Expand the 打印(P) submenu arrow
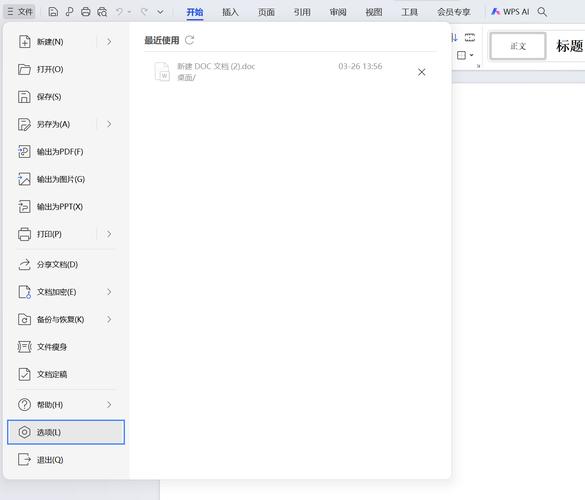Image resolution: width=585 pixels, height=500 pixels. tap(109, 234)
